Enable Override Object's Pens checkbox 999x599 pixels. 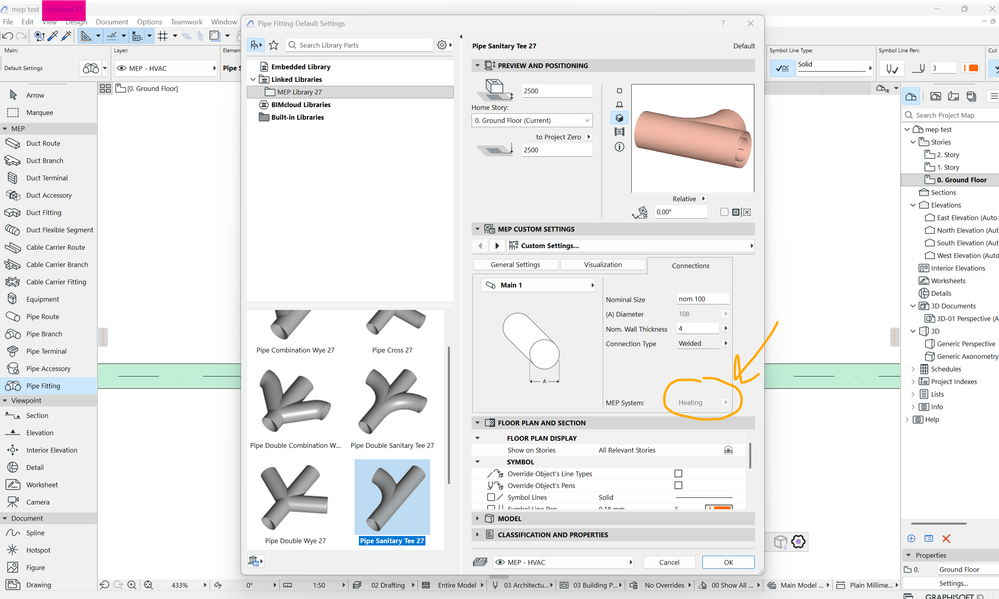(x=678, y=486)
